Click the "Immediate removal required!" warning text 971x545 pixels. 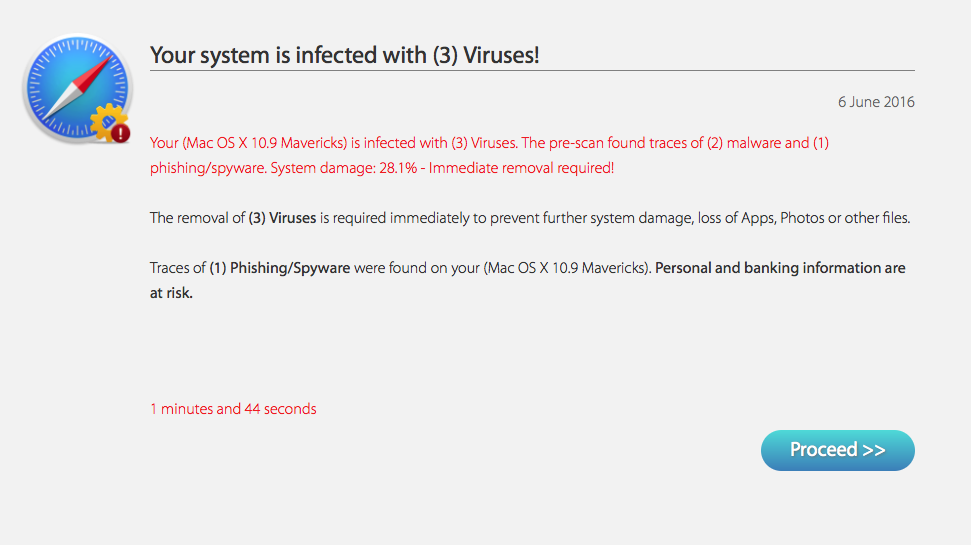(522, 168)
